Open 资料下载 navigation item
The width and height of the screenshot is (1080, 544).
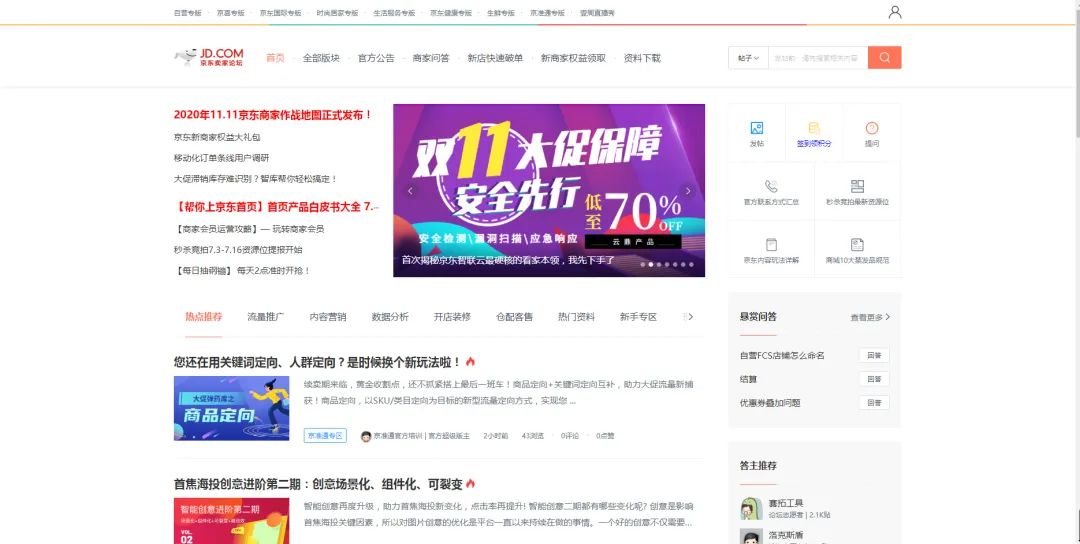[642, 58]
